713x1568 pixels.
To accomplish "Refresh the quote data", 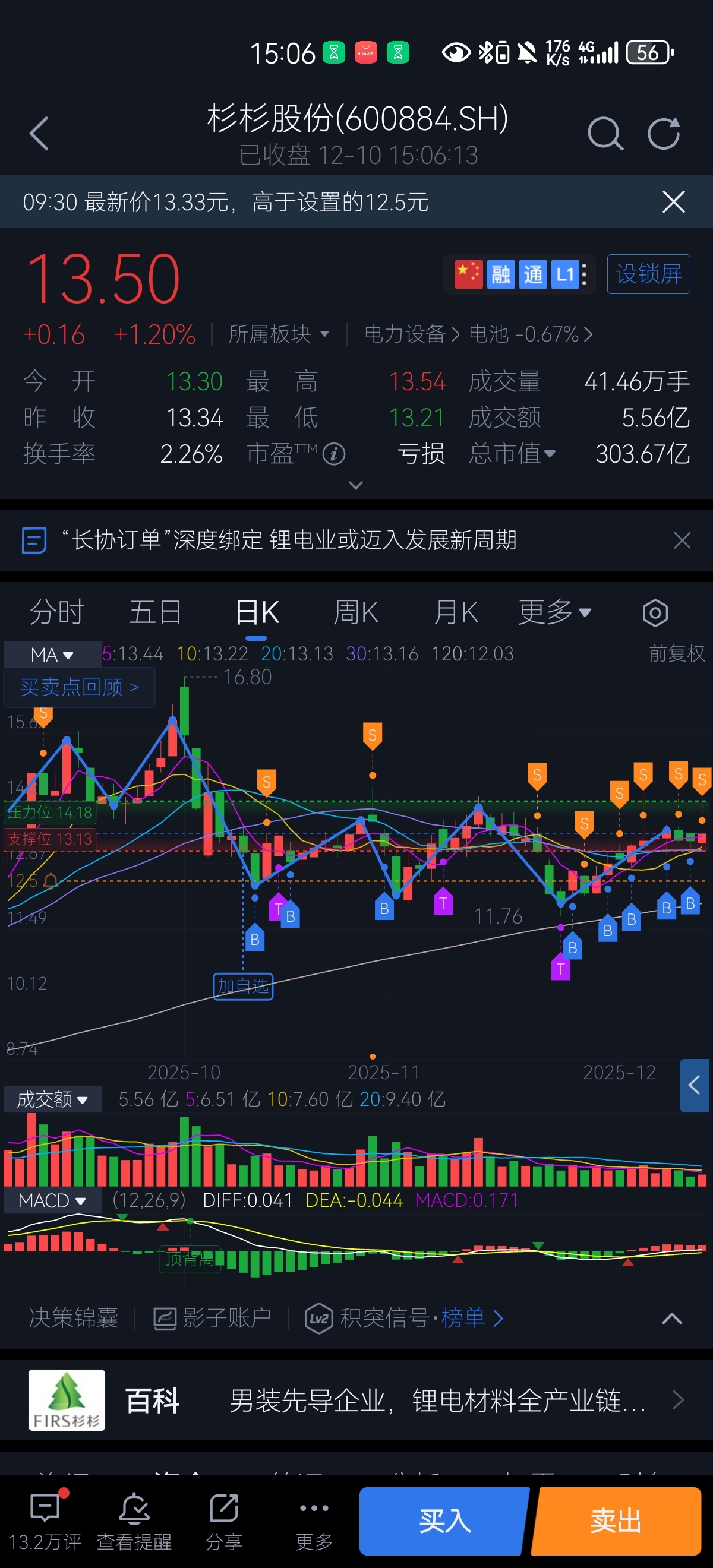I will coord(664,133).
